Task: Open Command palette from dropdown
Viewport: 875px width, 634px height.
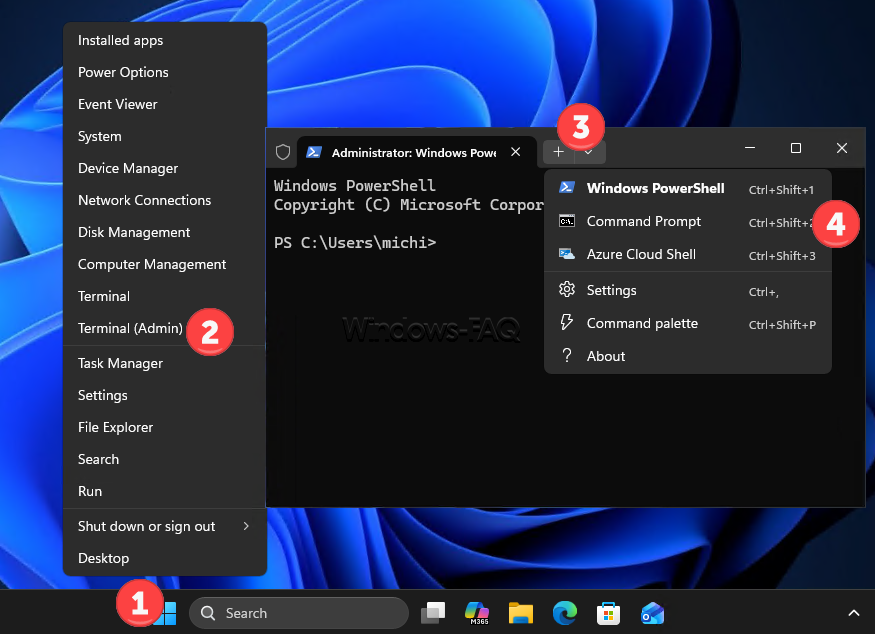Action: pos(688,323)
